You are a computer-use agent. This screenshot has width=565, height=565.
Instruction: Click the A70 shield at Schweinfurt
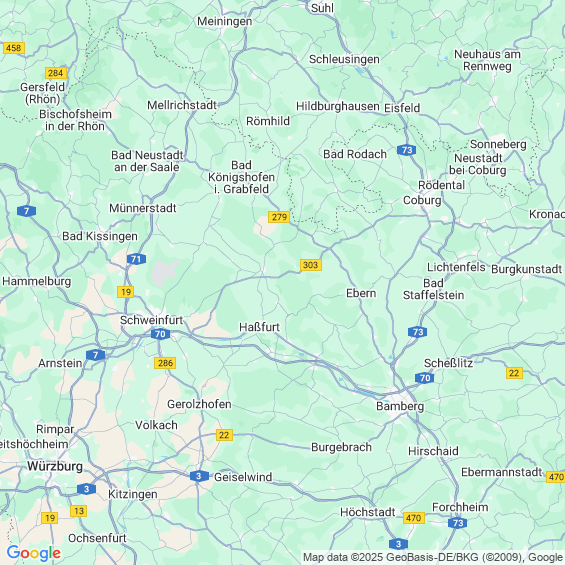pyautogui.click(x=160, y=334)
